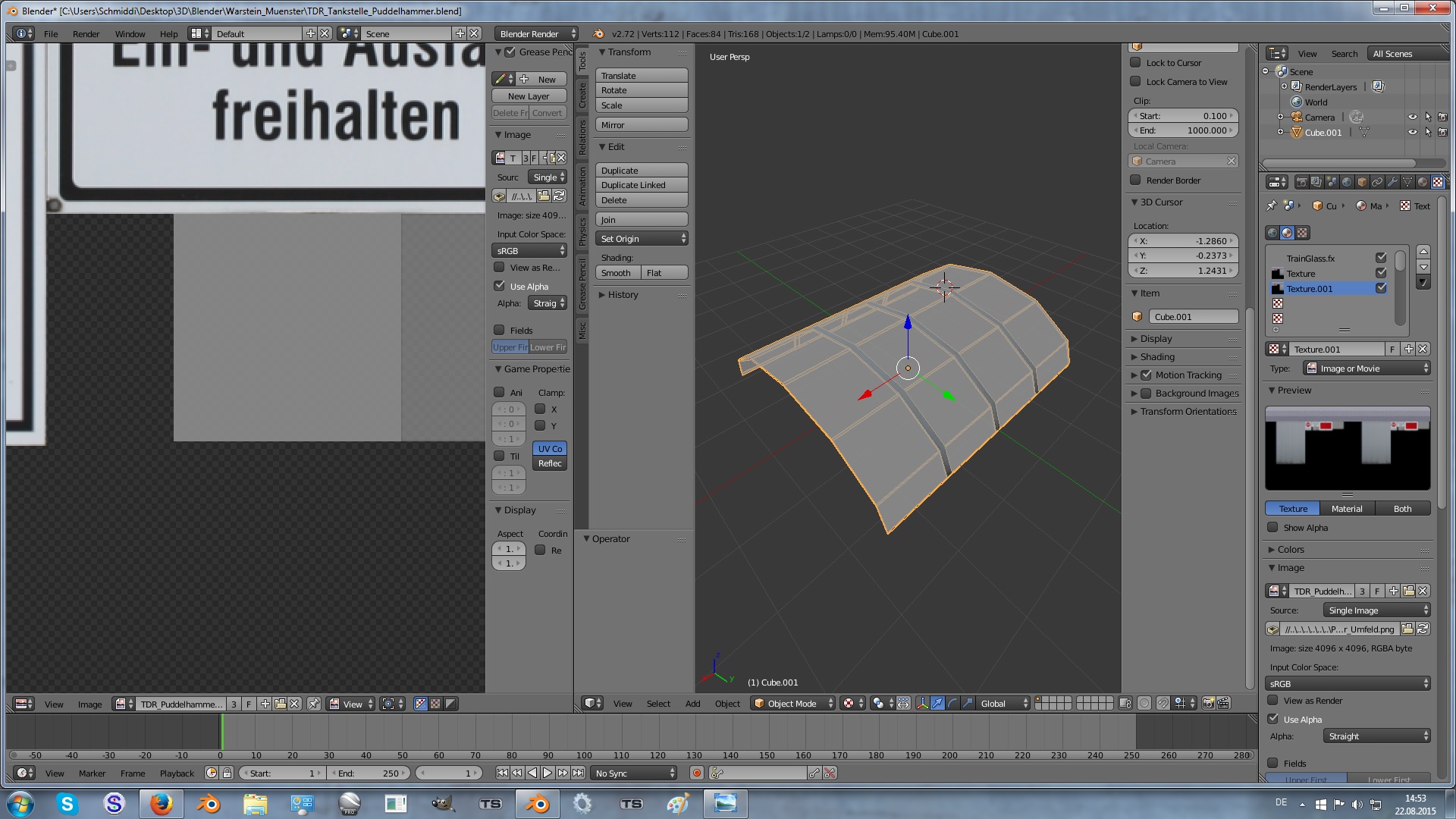Screen dimensions: 1456x819
Task: Disable the TrainGlass.fx texture slot checkbox
Action: click(x=1381, y=259)
